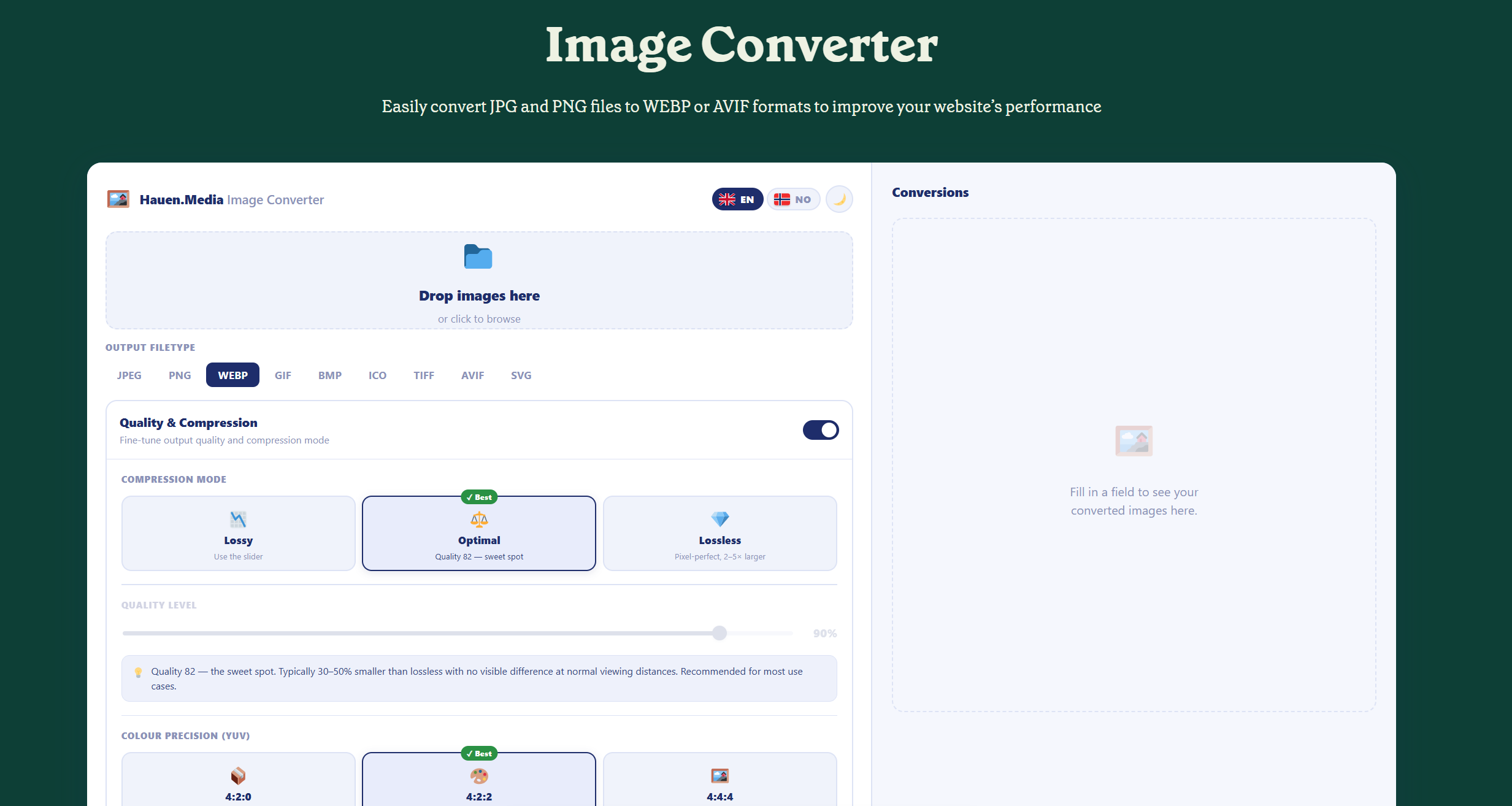Click 'Use the slider' caption
This screenshot has height=806, width=1512.
(x=238, y=556)
